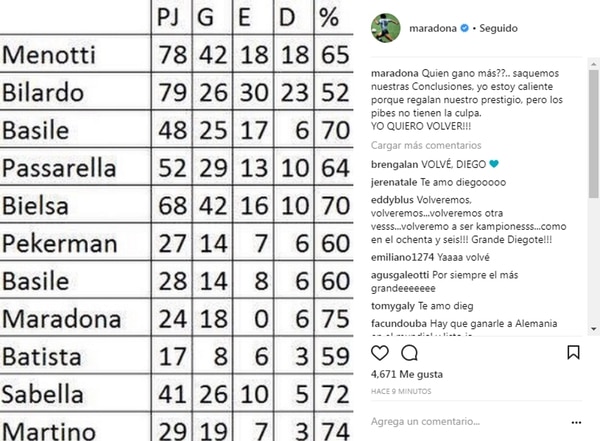Open agusgaleotti's profile

click(400, 275)
